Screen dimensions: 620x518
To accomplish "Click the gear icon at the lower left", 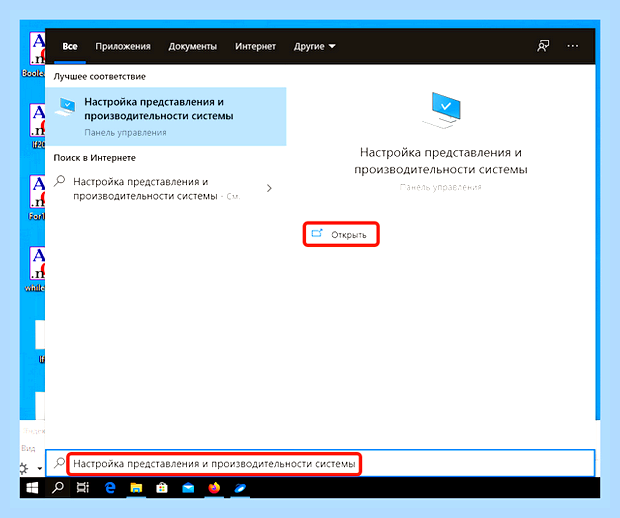I will tap(24, 469).
